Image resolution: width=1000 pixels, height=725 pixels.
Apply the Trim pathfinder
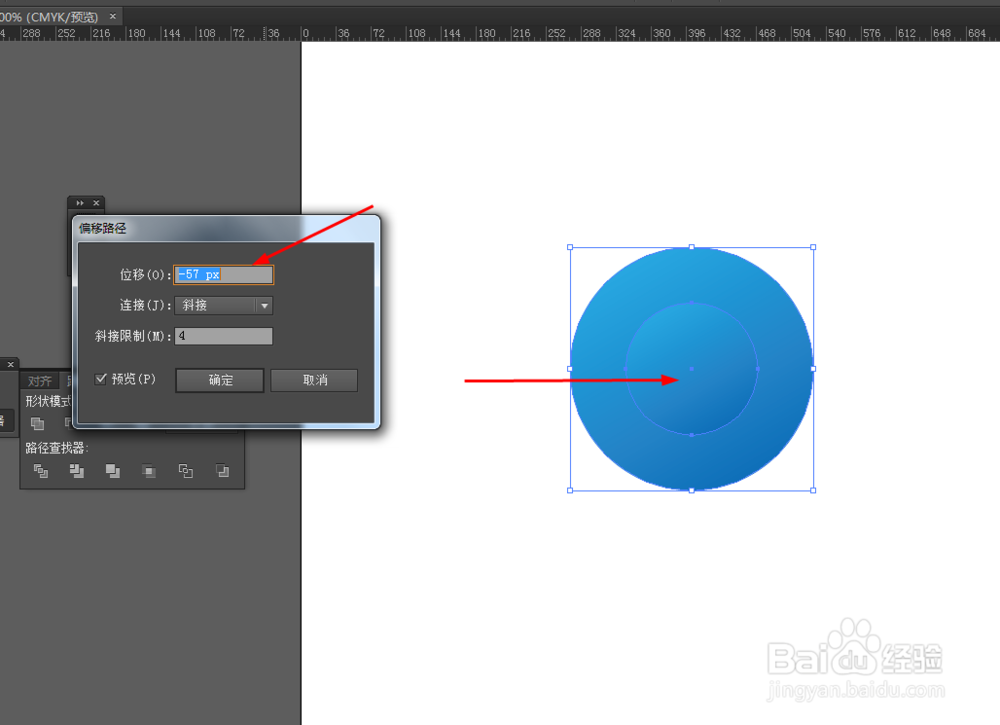pyautogui.click(x=77, y=471)
